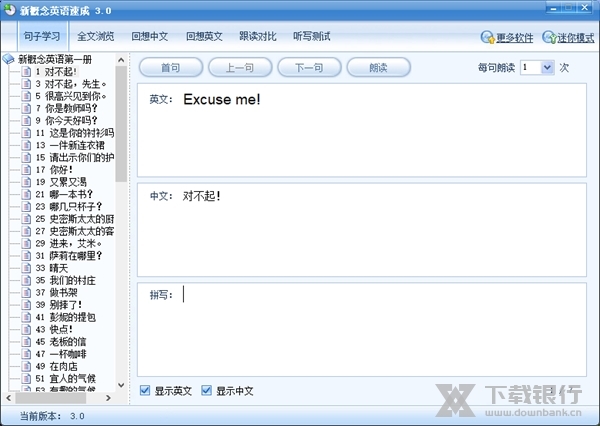Click the 迷你模式 link
Screen dimensions: 600x426
point(576,38)
